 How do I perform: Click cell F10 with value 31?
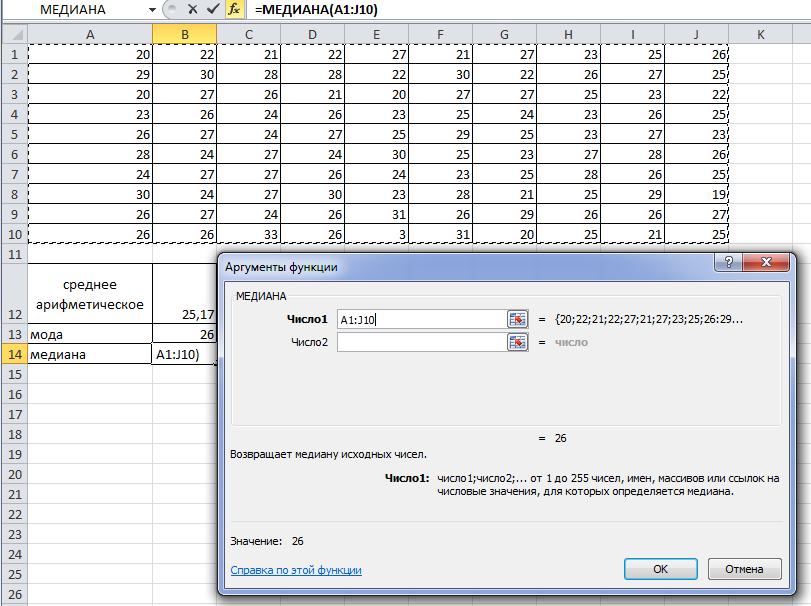click(440, 234)
